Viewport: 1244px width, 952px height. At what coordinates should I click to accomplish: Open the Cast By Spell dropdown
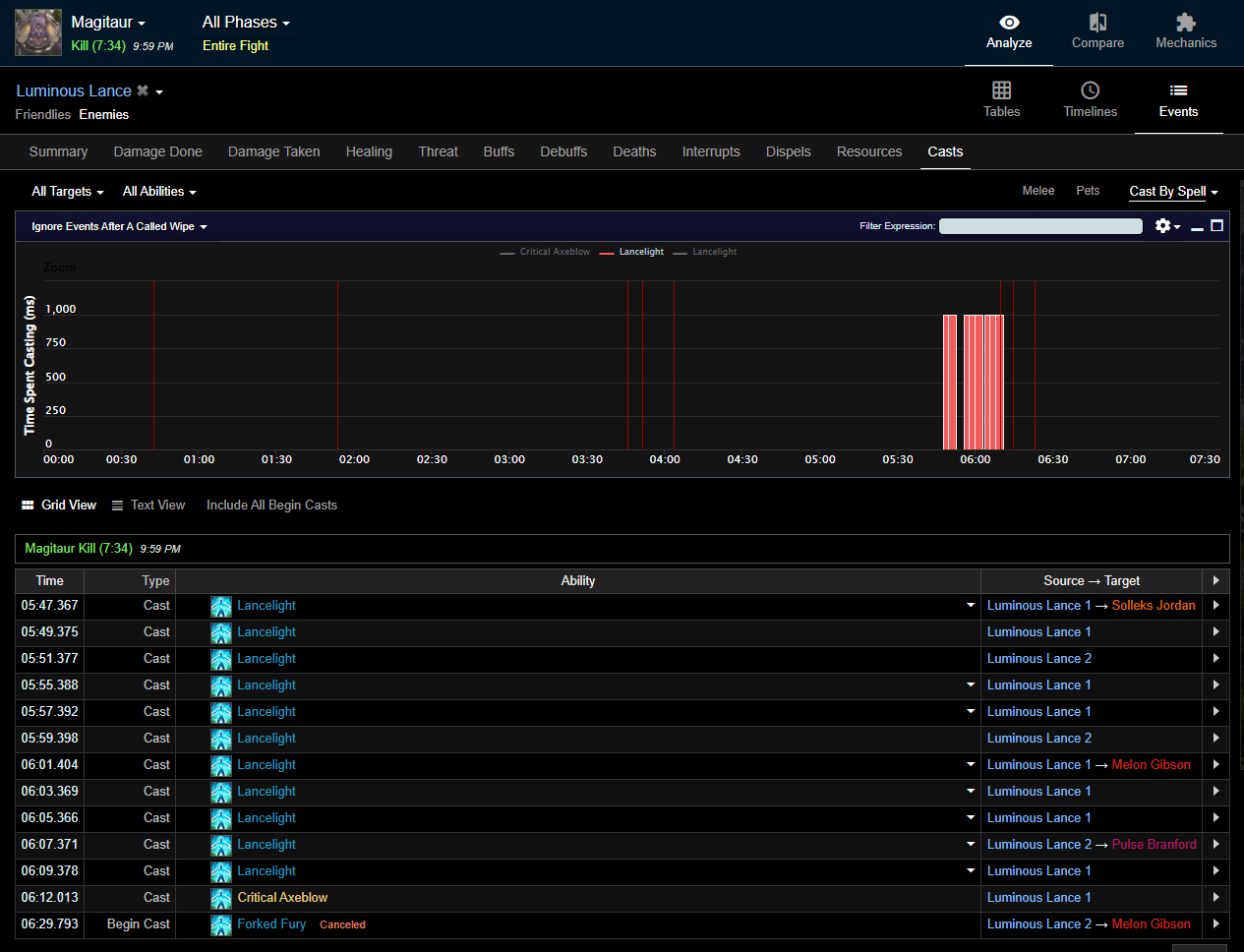(1173, 192)
